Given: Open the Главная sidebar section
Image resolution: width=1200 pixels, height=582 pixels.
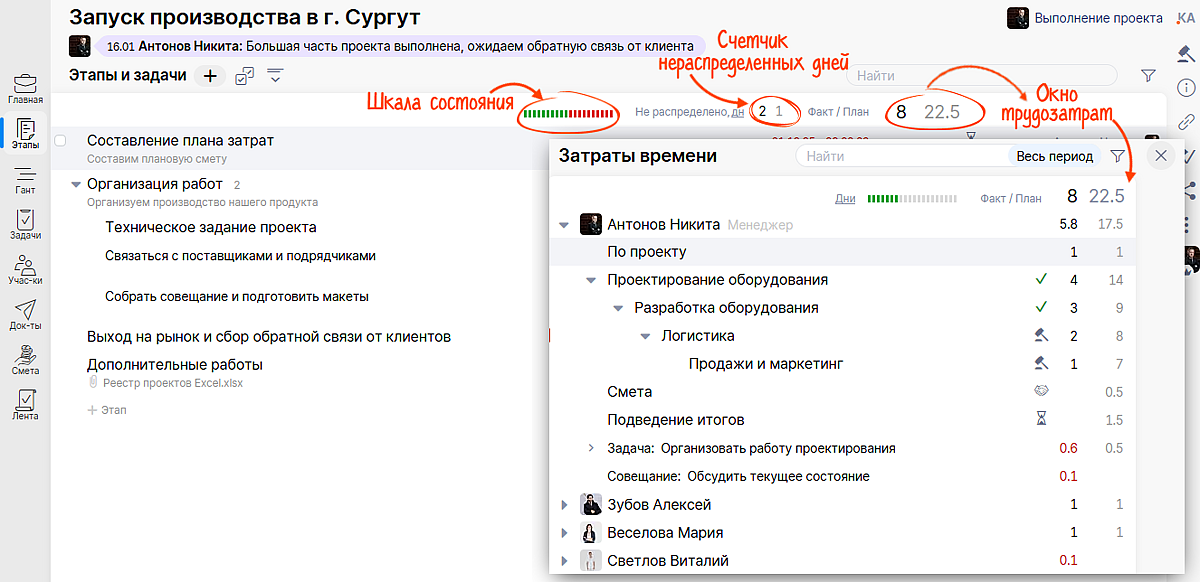Looking at the screenshot, I should (25, 88).
